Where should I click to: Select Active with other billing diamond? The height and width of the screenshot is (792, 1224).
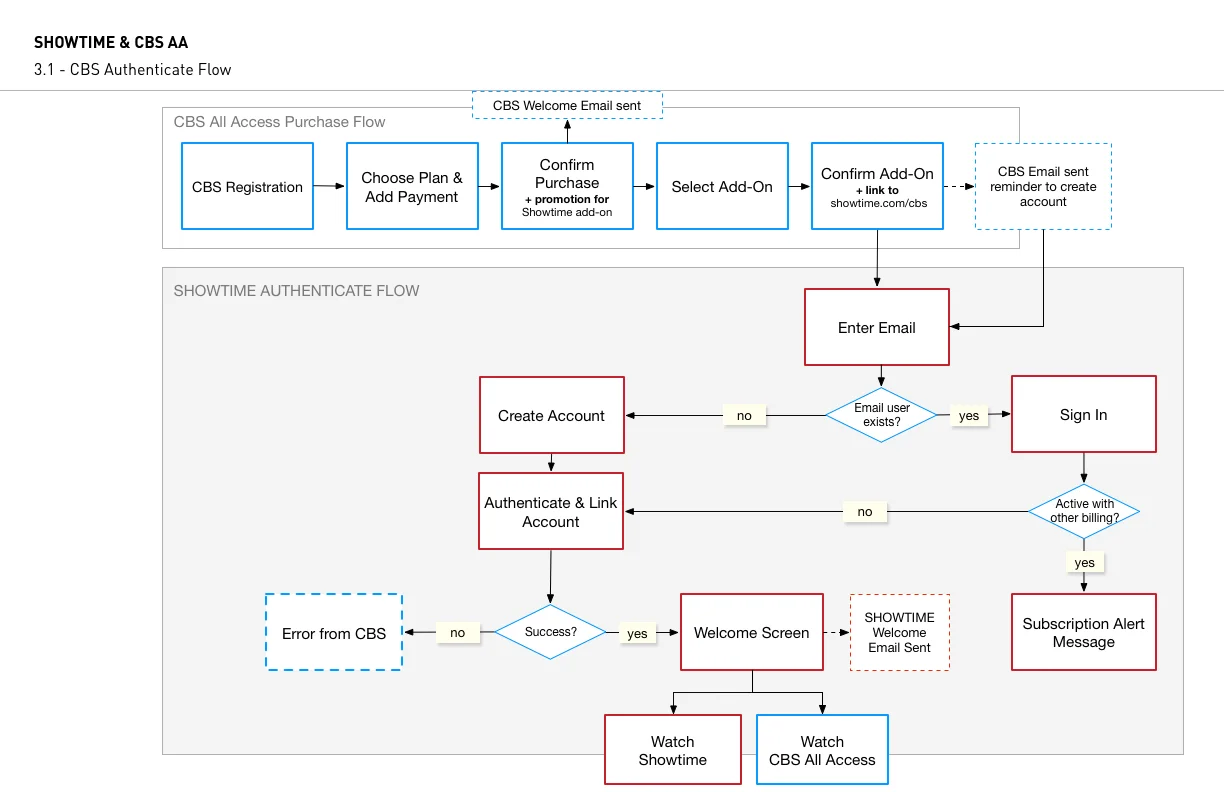tap(1084, 511)
